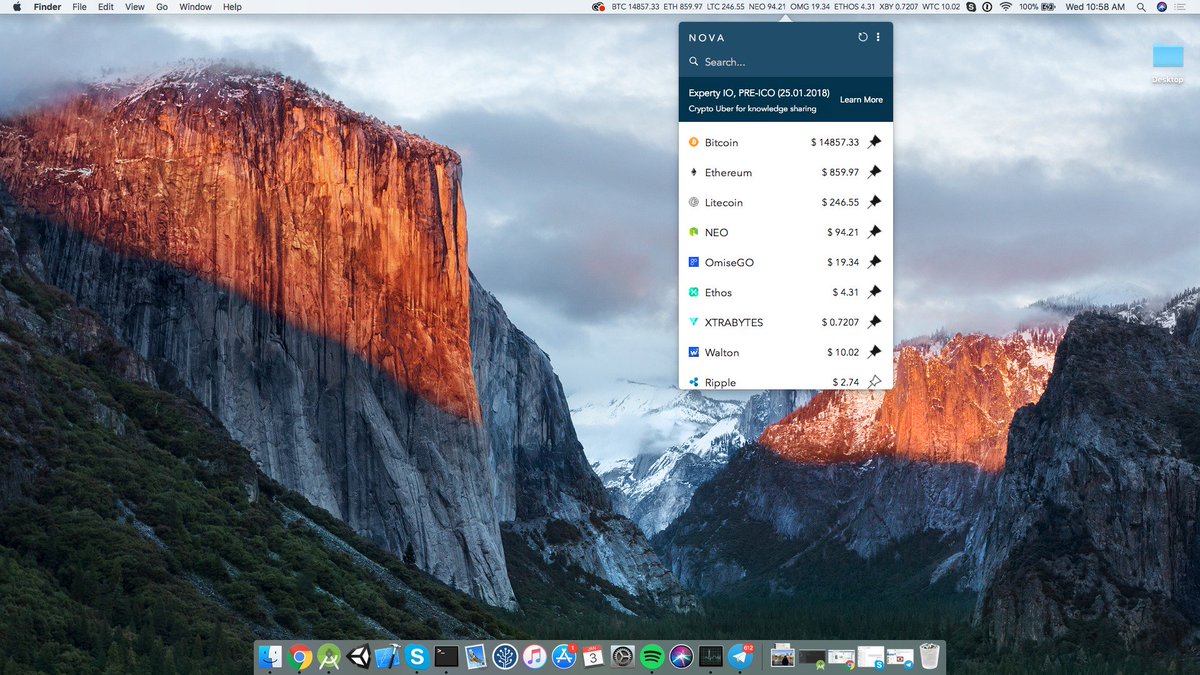Open the View menu
Screen dimensions: 1200x675
pyautogui.click(x=135, y=7)
